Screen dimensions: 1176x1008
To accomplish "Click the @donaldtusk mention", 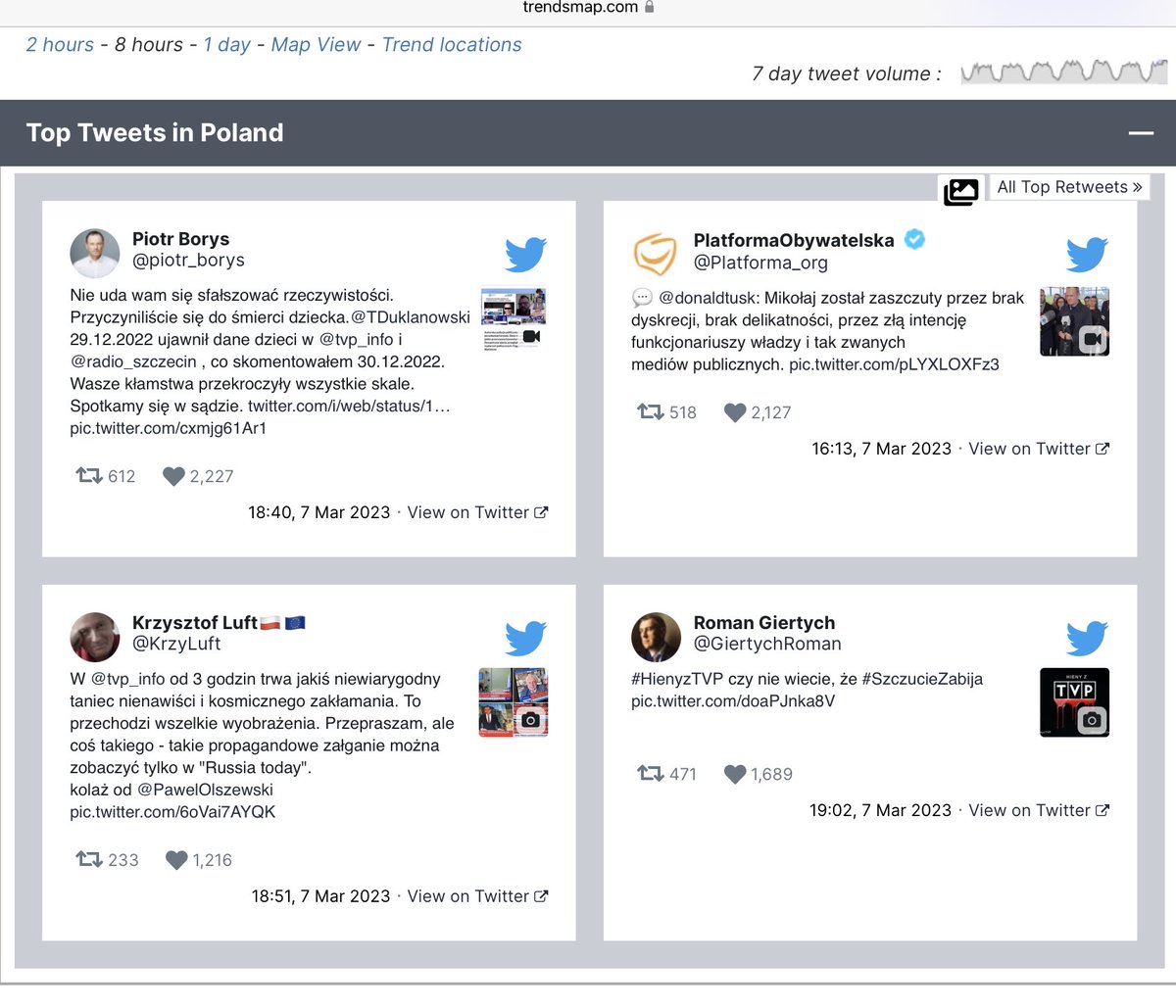I will (708, 298).
